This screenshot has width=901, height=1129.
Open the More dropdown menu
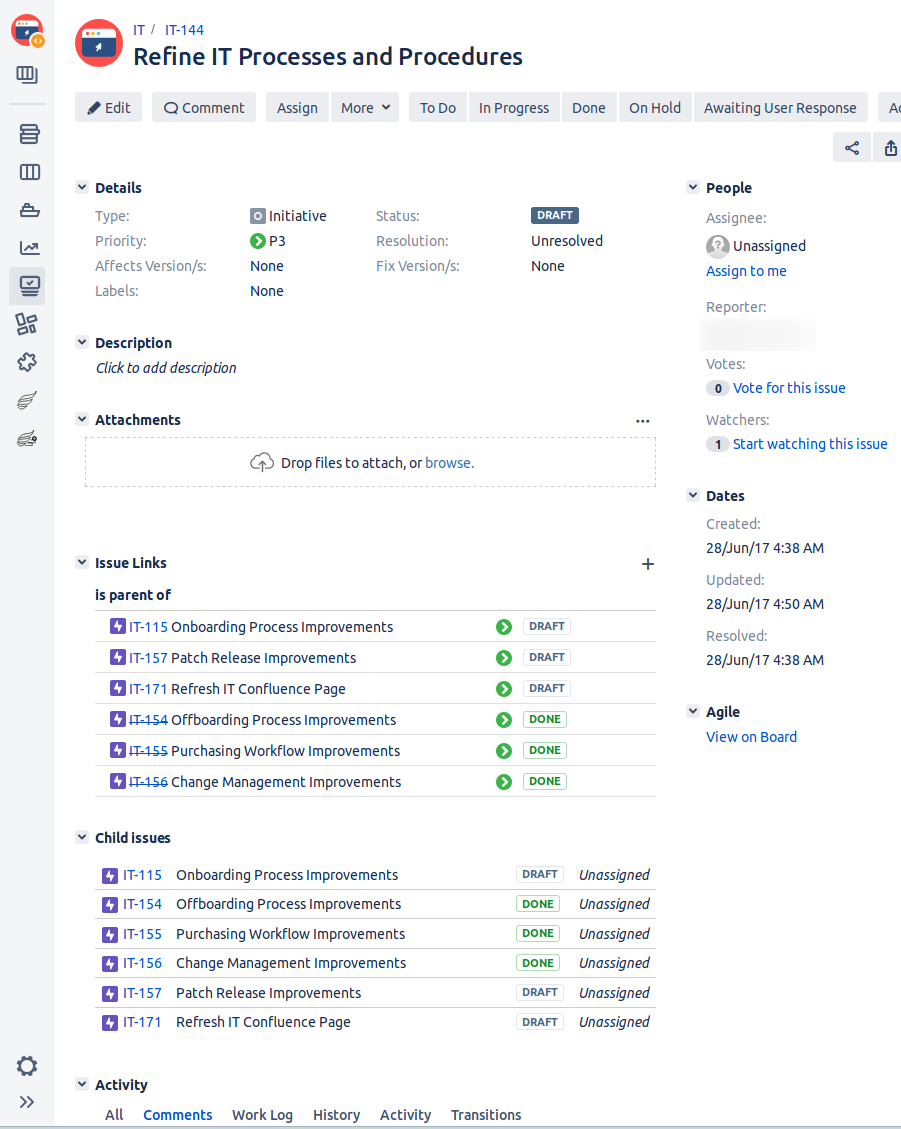pyautogui.click(x=364, y=108)
